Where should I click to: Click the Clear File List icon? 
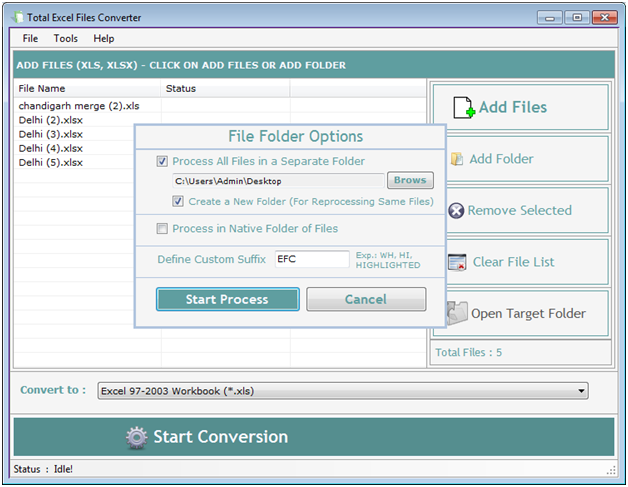(x=457, y=262)
